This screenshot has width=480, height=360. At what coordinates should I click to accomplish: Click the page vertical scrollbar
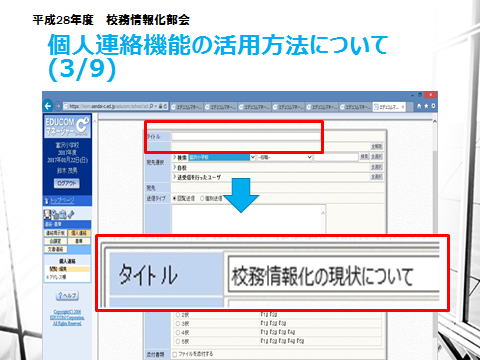tap(435, 233)
